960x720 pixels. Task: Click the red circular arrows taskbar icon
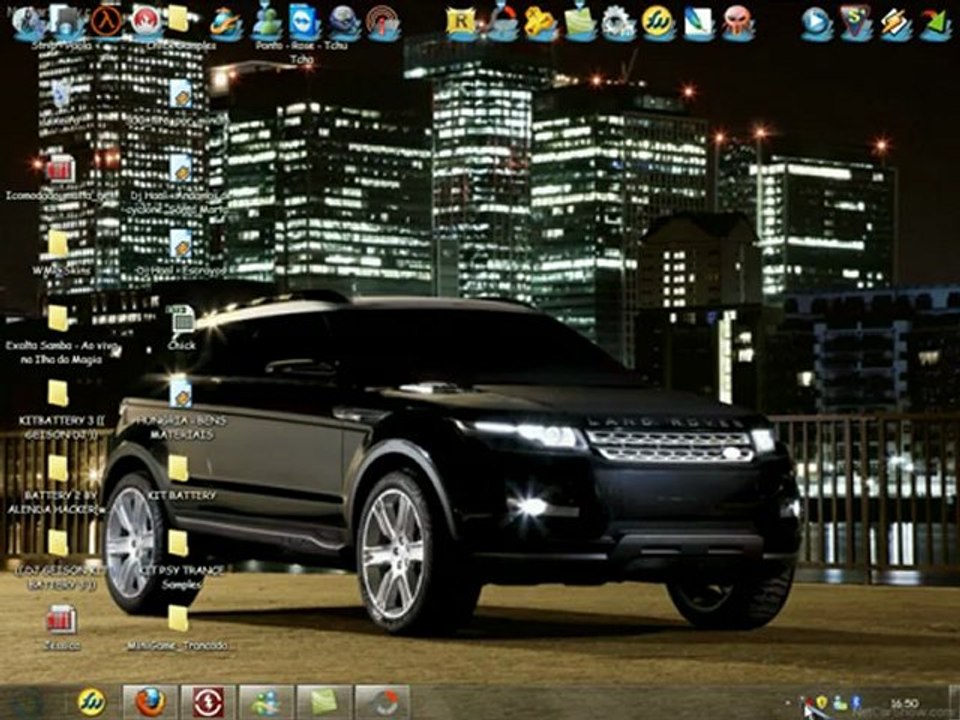coord(208,702)
